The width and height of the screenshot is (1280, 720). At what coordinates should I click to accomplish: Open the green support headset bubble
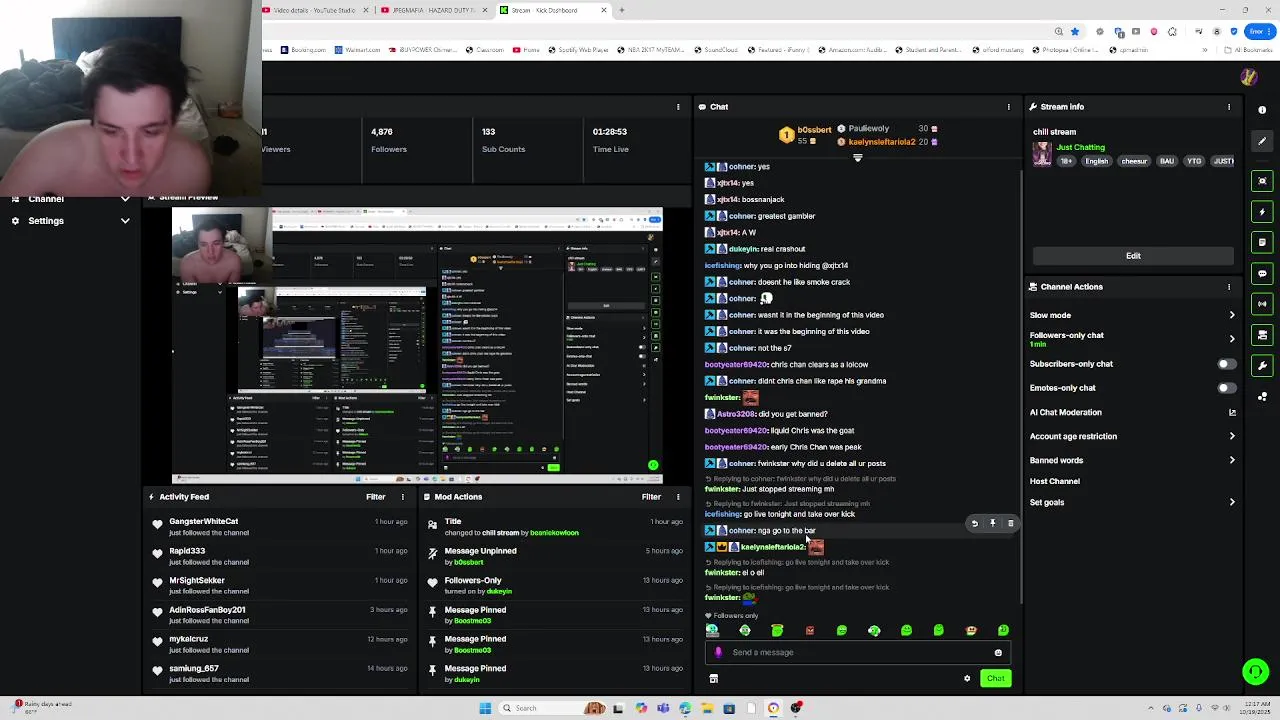tap(1255, 671)
